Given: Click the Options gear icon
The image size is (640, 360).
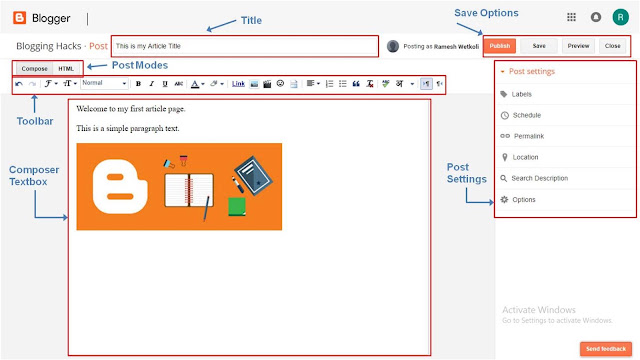Looking at the screenshot, I should (504, 200).
